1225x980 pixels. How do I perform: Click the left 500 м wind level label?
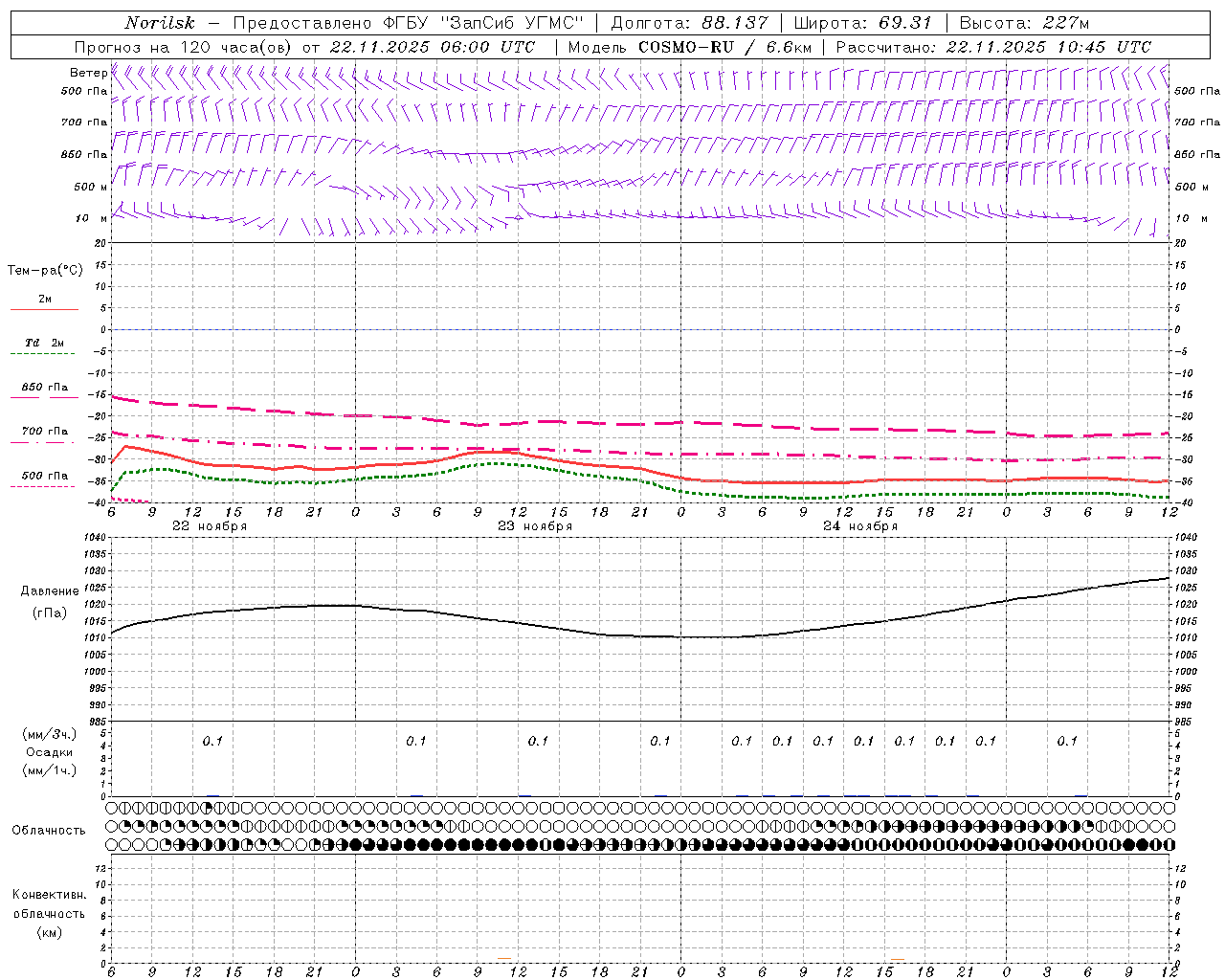click(91, 187)
